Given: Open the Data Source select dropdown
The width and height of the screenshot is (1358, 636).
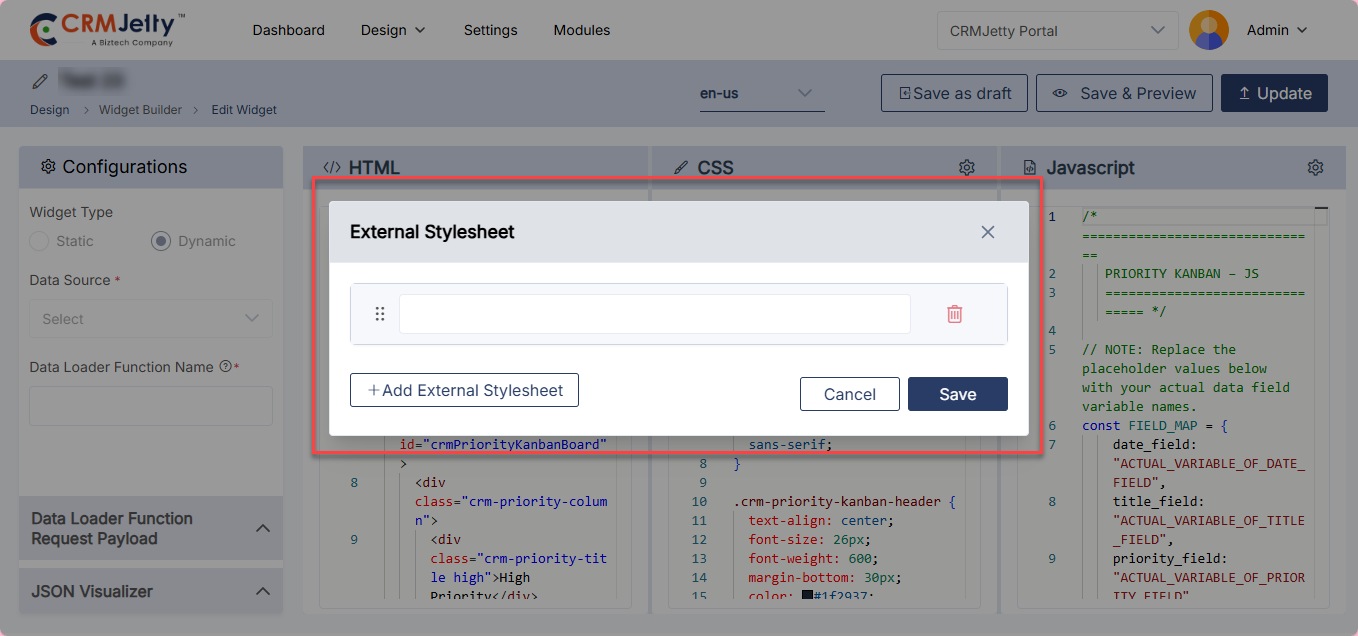Looking at the screenshot, I should click(151, 319).
